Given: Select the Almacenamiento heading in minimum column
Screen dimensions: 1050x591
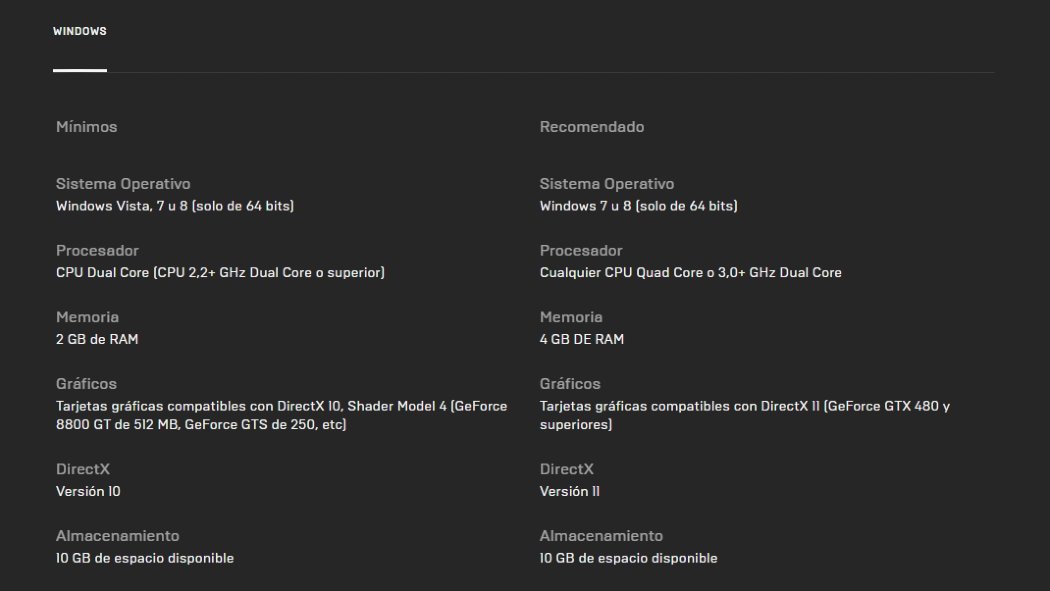Looking at the screenshot, I should (x=117, y=535).
